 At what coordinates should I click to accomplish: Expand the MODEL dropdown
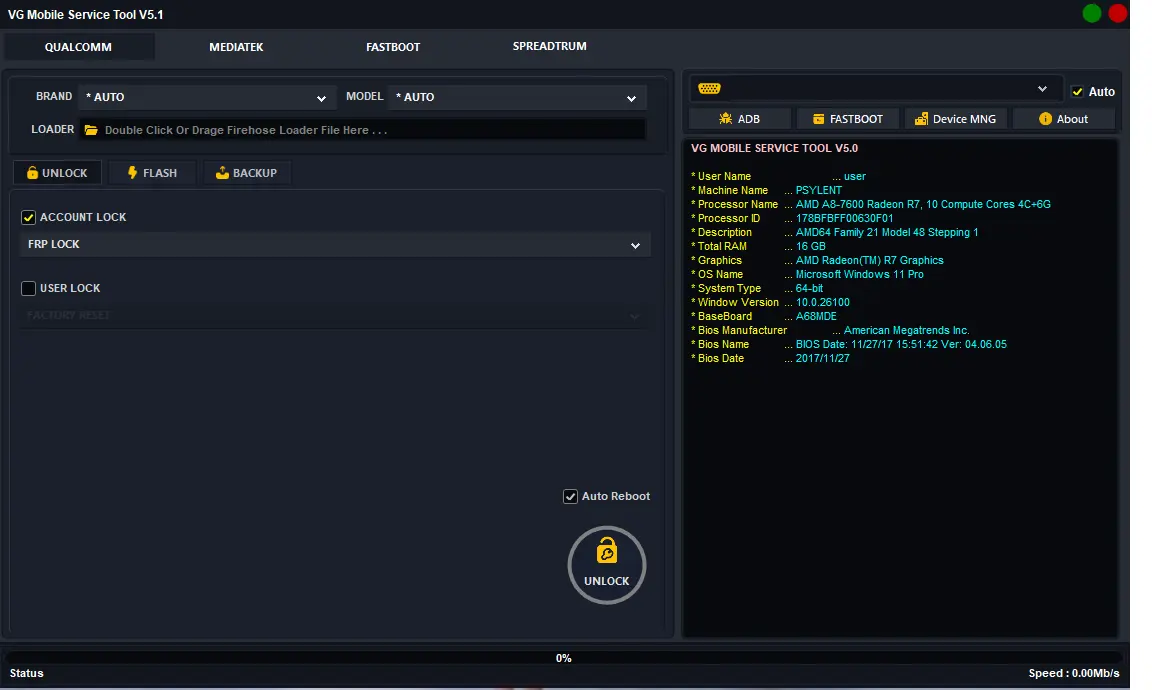[x=517, y=98]
